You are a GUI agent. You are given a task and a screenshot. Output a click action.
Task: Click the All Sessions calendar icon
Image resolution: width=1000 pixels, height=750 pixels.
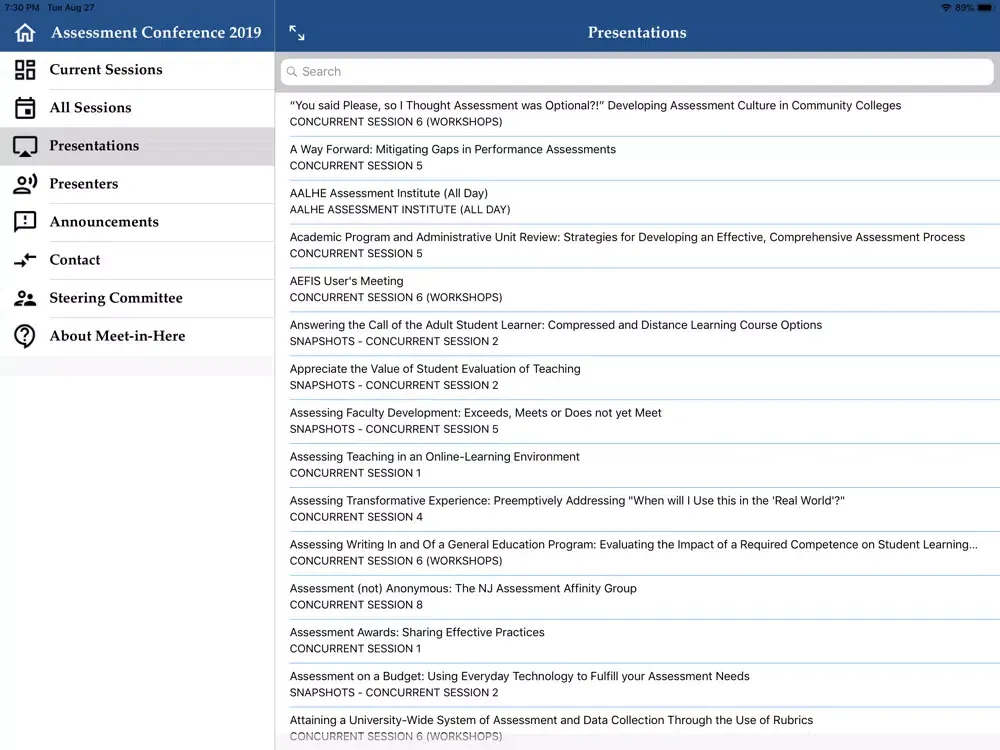[x=25, y=108]
